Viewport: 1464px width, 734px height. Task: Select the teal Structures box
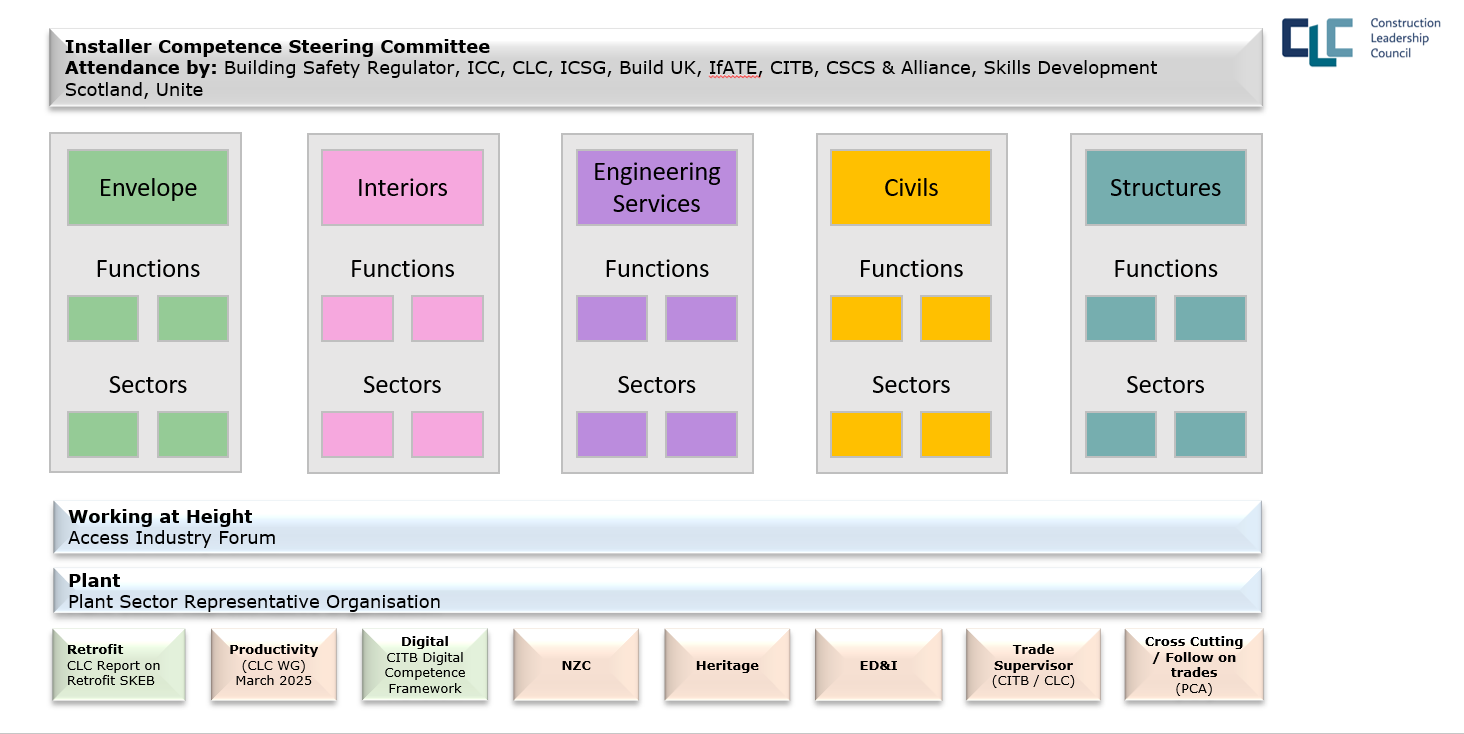coord(1166,187)
